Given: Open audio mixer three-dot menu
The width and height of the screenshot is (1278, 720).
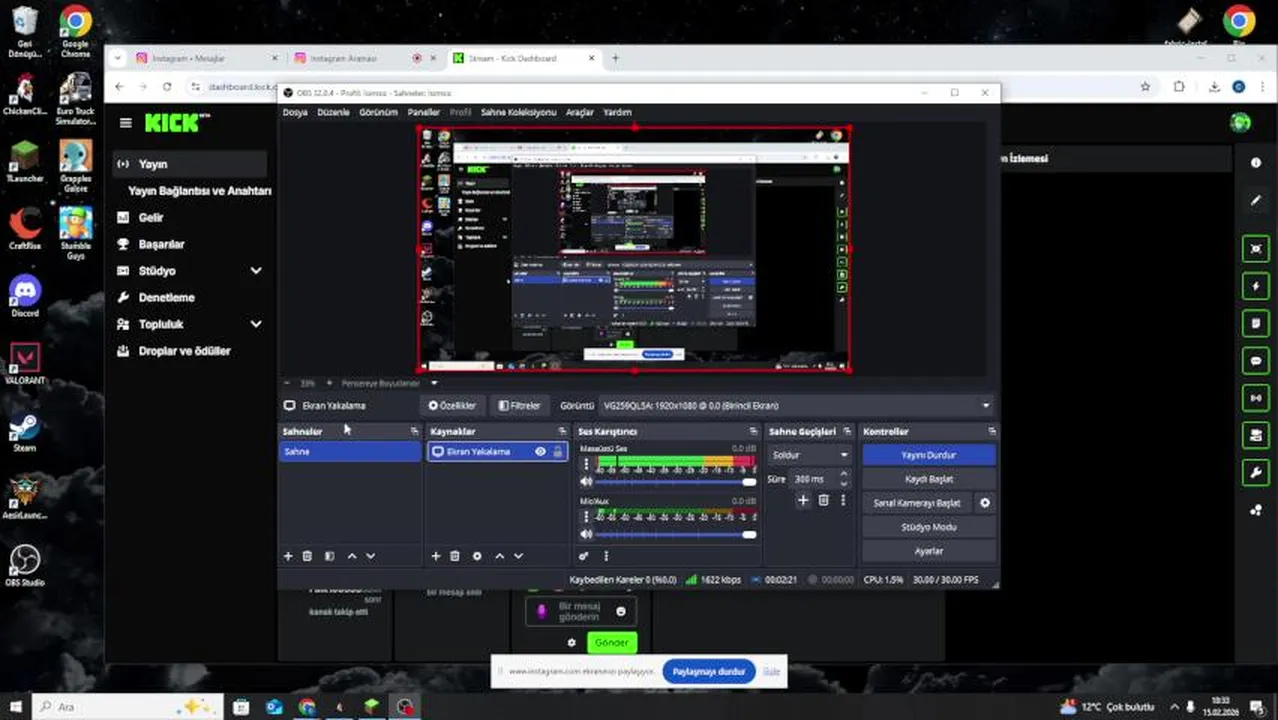Looking at the screenshot, I should pyautogui.click(x=606, y=556).
